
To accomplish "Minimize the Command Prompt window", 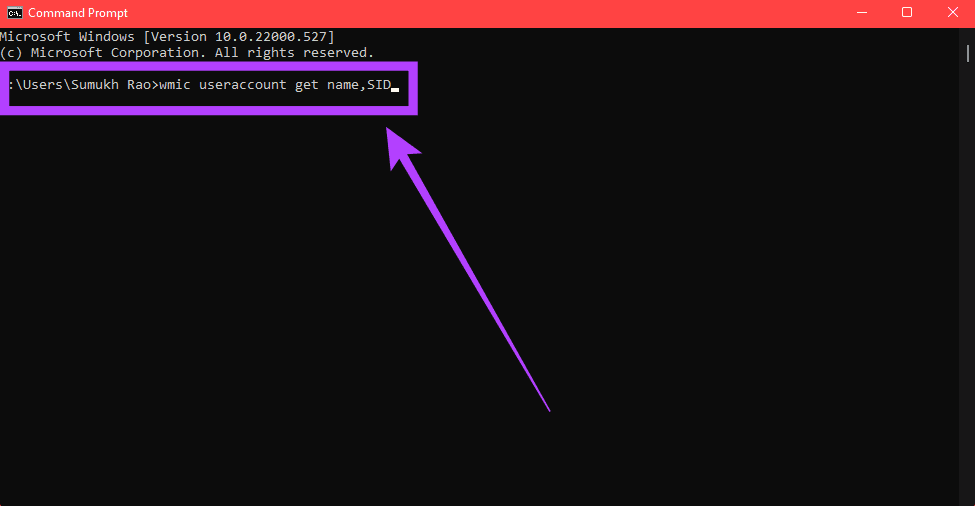I will coord(862,12).
